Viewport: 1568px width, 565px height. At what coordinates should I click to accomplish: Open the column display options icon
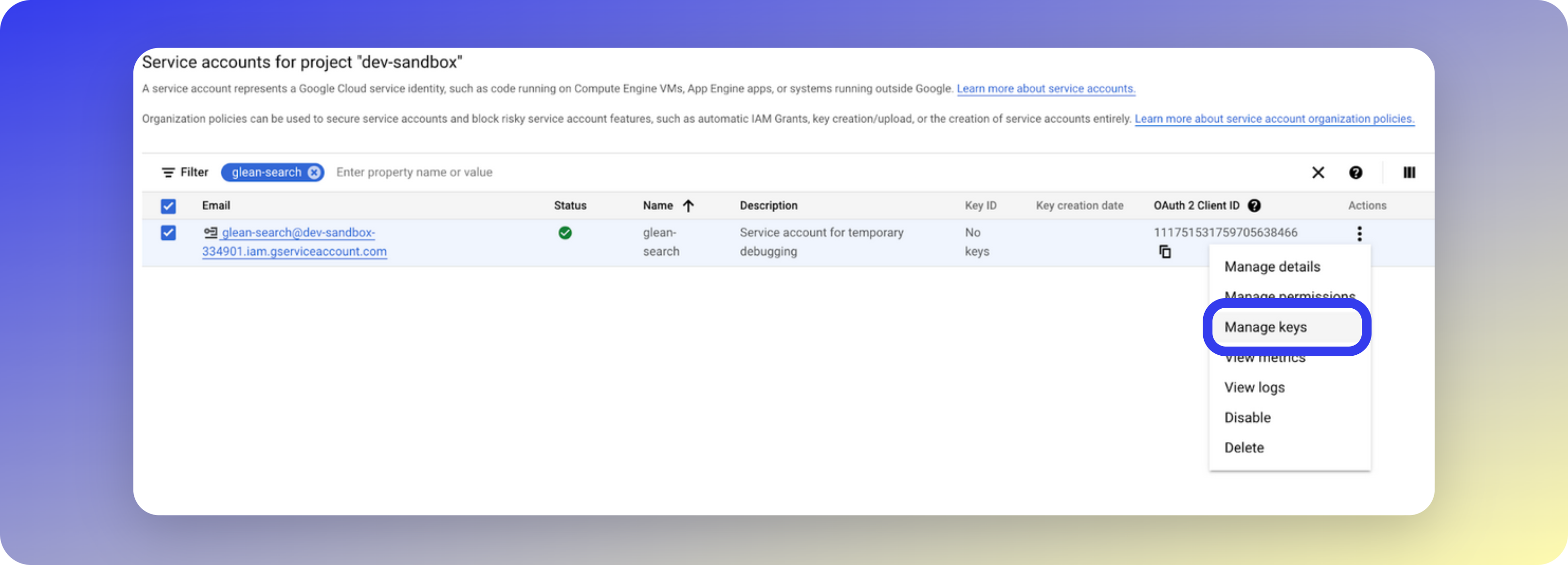pyautogui.click(x=1409, y=172)
